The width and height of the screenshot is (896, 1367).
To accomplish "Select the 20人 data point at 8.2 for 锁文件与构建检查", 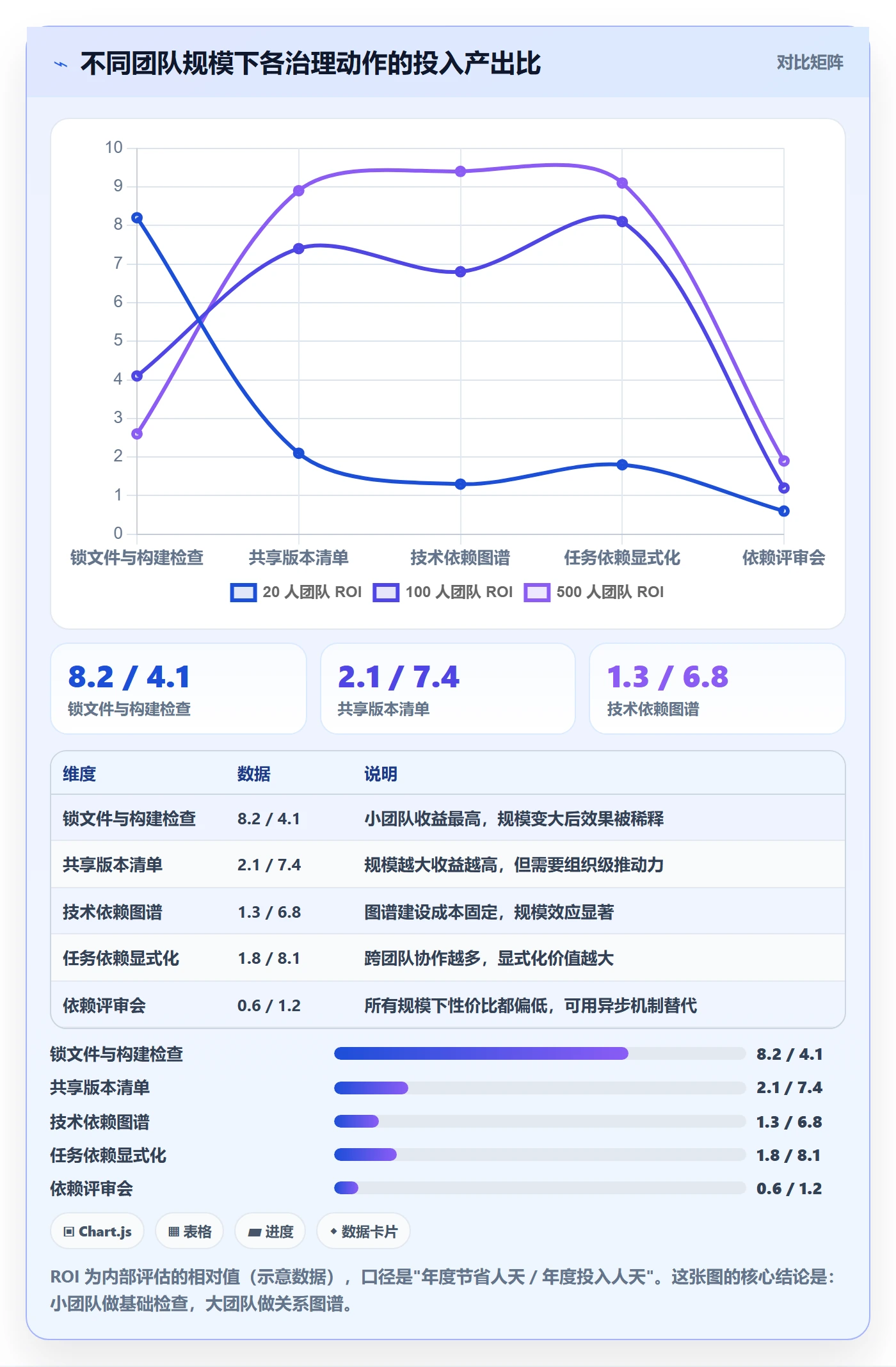I will tap(137, 218).
